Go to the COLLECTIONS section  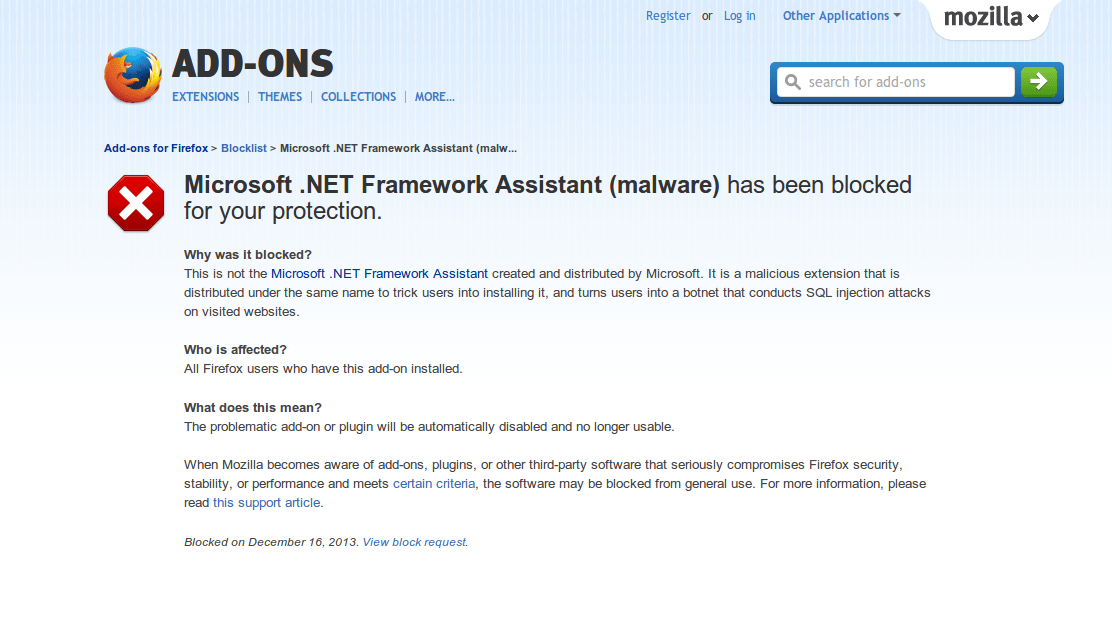[x=358, y=96]
